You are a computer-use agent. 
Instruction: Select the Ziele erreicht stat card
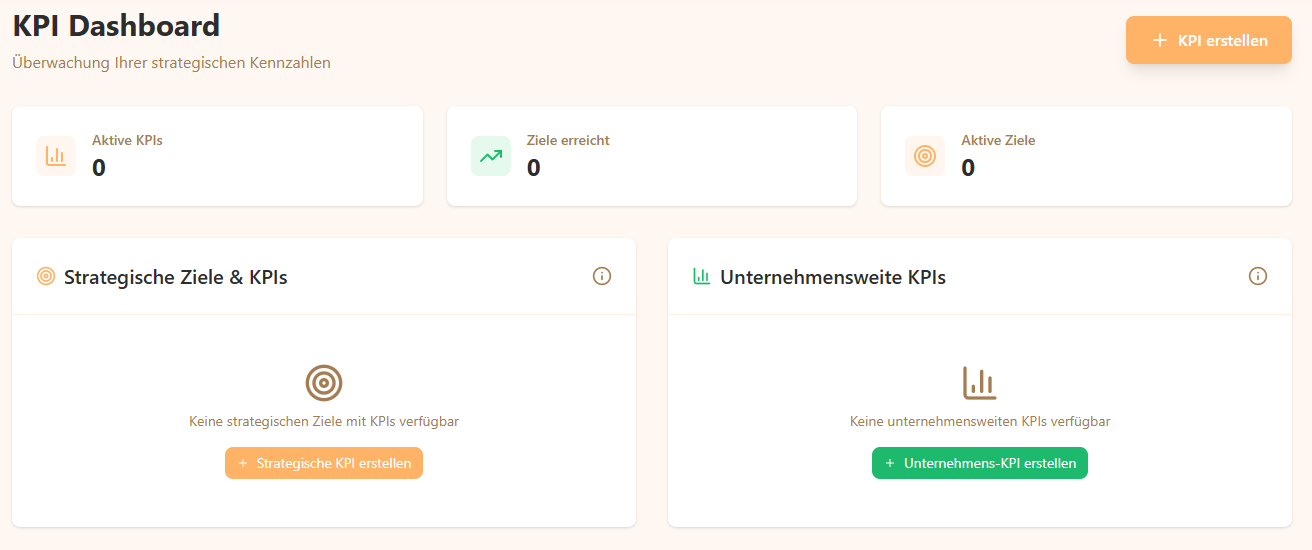click(x=652, y=156)
